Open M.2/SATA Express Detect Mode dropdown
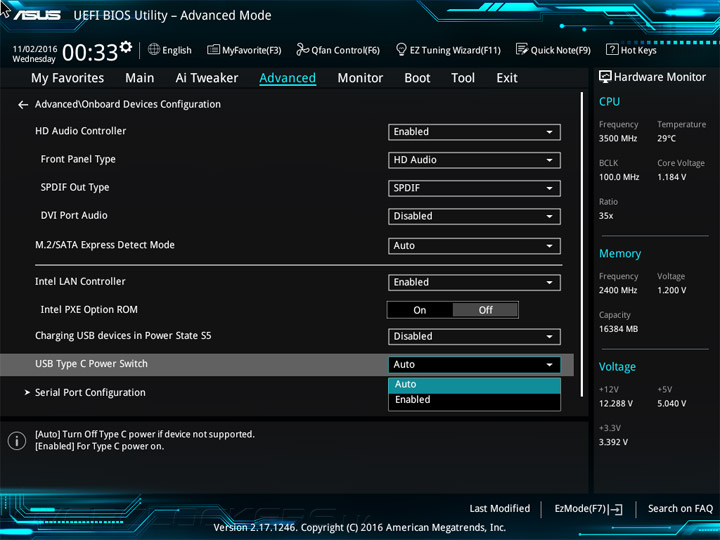This screenshot has width=720, height=540. point(474,246)
